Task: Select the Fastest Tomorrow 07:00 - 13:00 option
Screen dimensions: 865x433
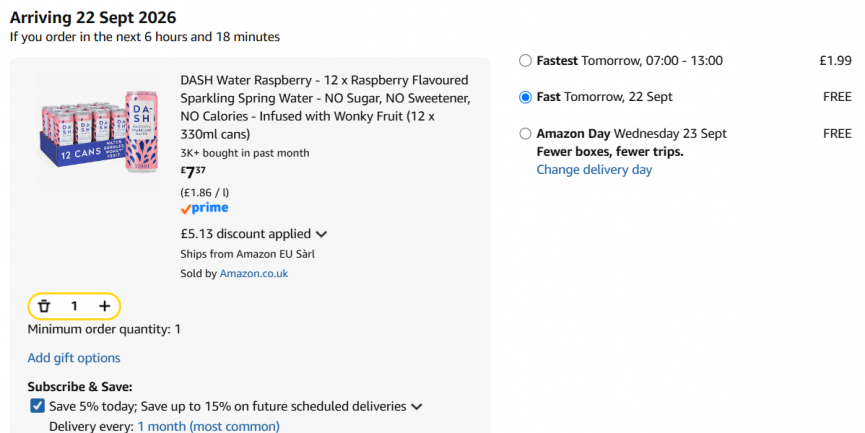Action: coord(525,61)
